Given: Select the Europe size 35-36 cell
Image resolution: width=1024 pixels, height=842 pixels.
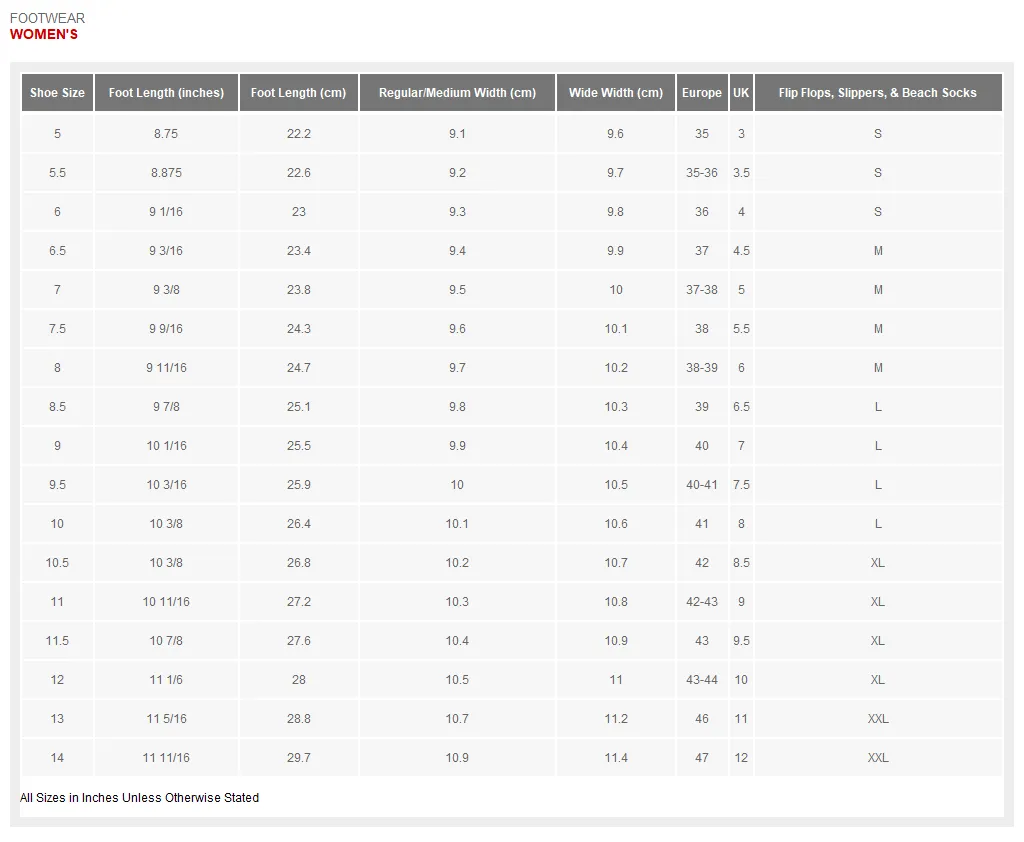Looking at the screenshot, I should coord(702,173).
